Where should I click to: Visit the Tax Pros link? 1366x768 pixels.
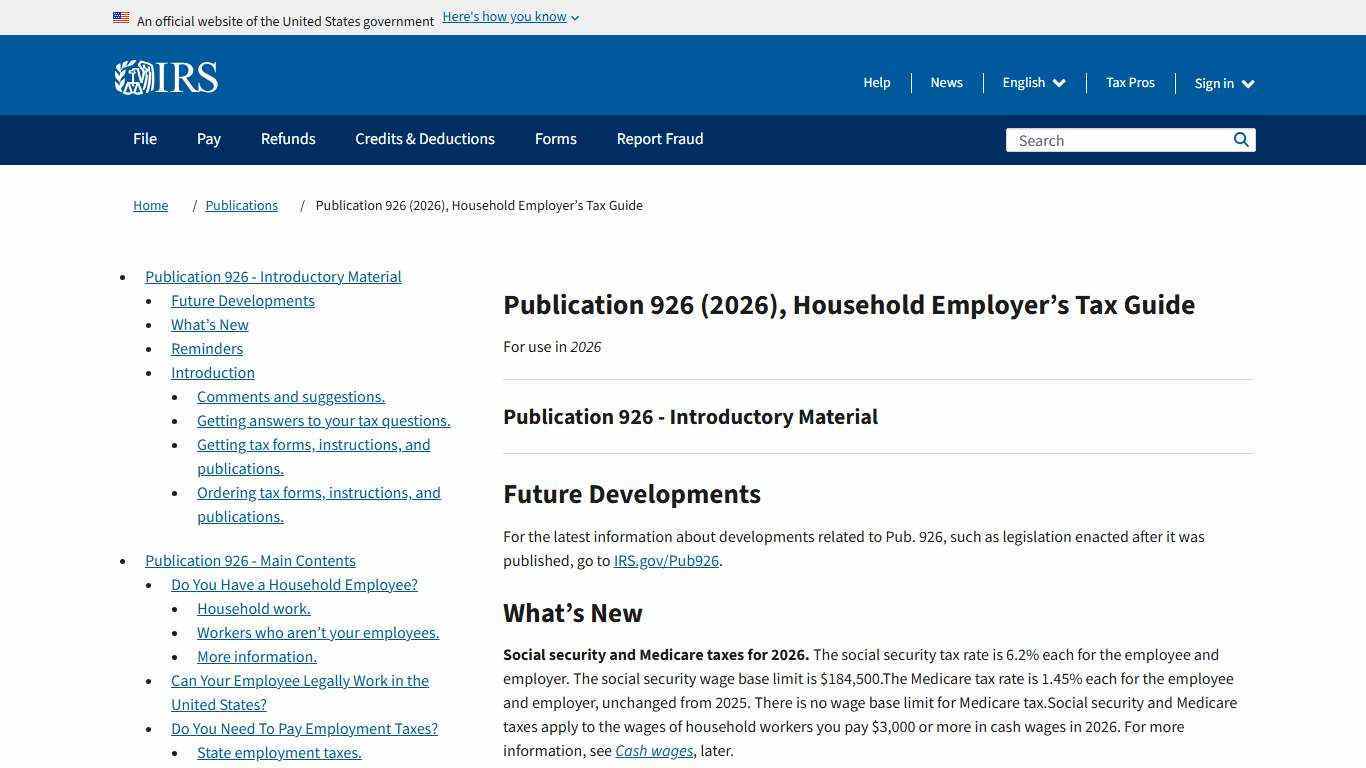(x=1130, y=82)
